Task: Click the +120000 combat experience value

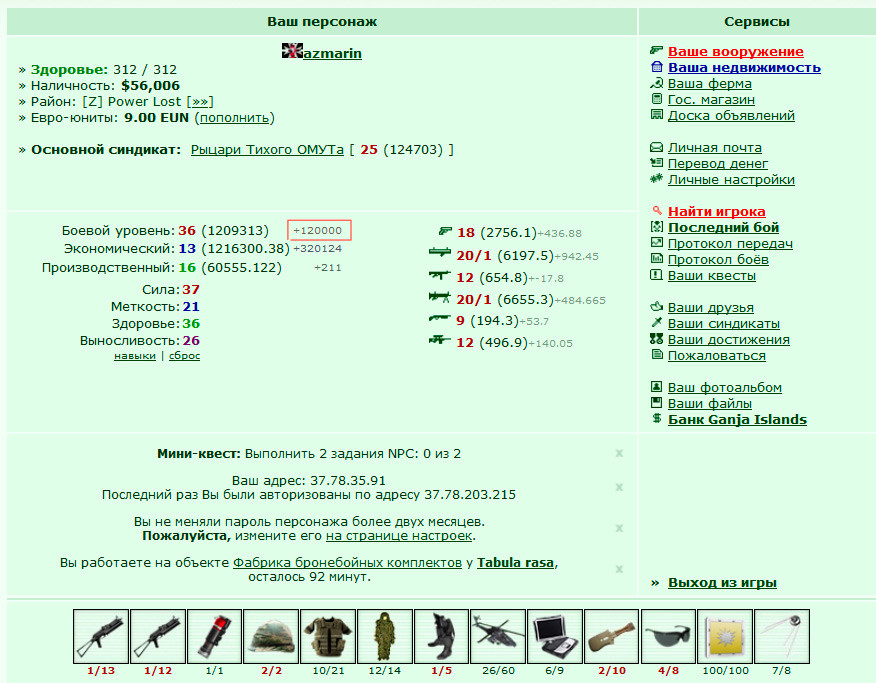Action: click(319, 230)
